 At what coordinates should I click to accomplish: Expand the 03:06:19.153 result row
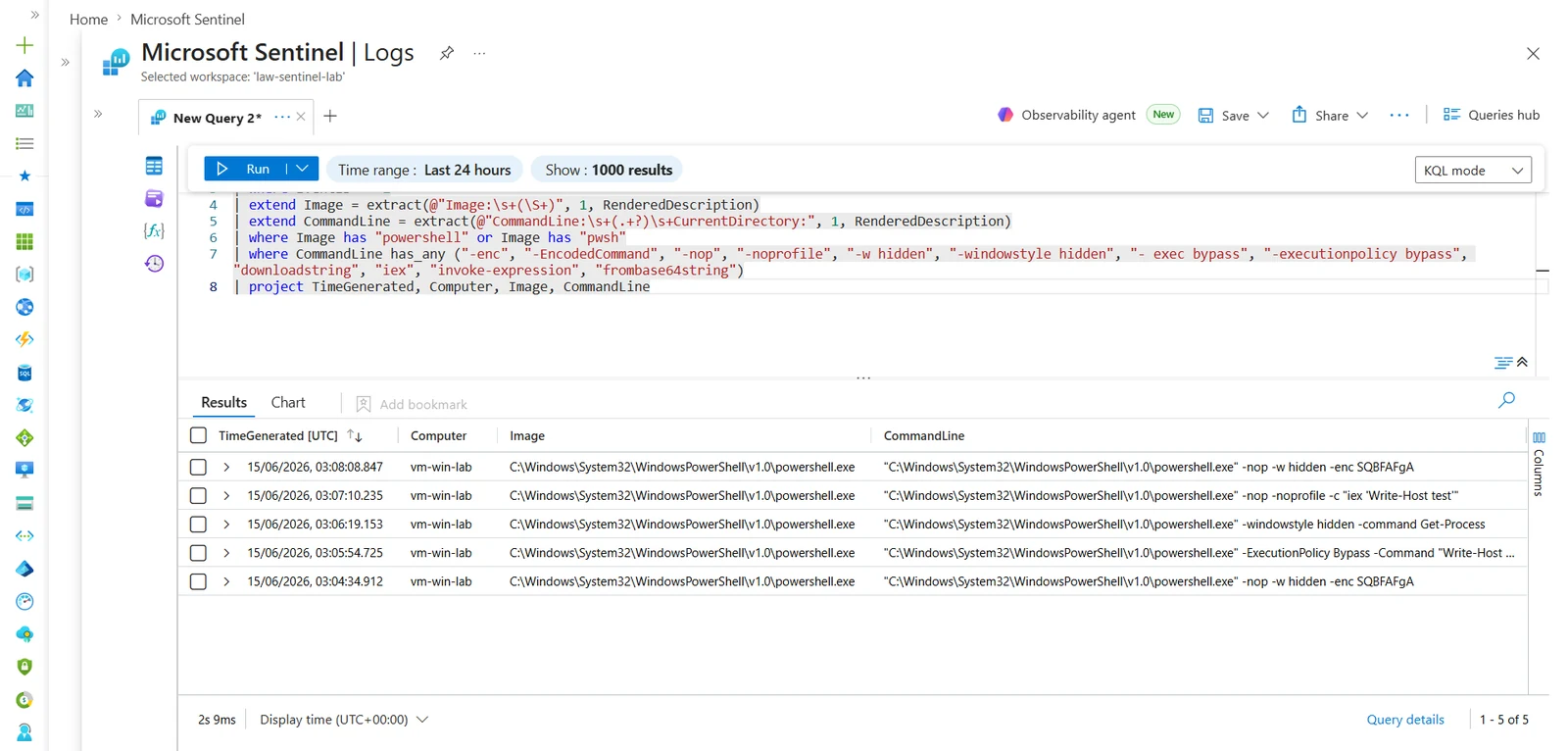[226, 525]
